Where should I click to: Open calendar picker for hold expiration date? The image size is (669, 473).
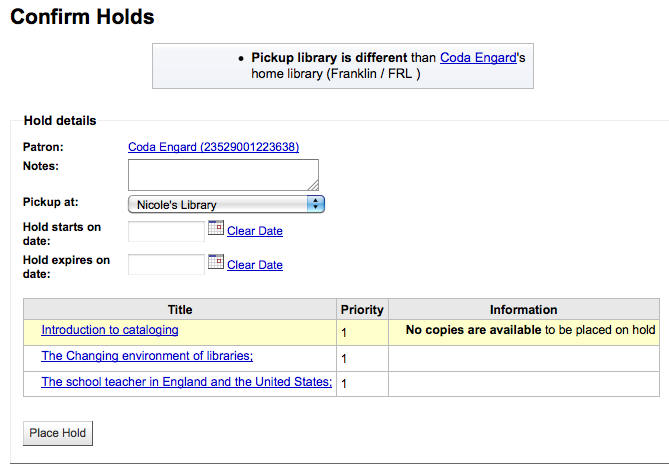(216, 261)
